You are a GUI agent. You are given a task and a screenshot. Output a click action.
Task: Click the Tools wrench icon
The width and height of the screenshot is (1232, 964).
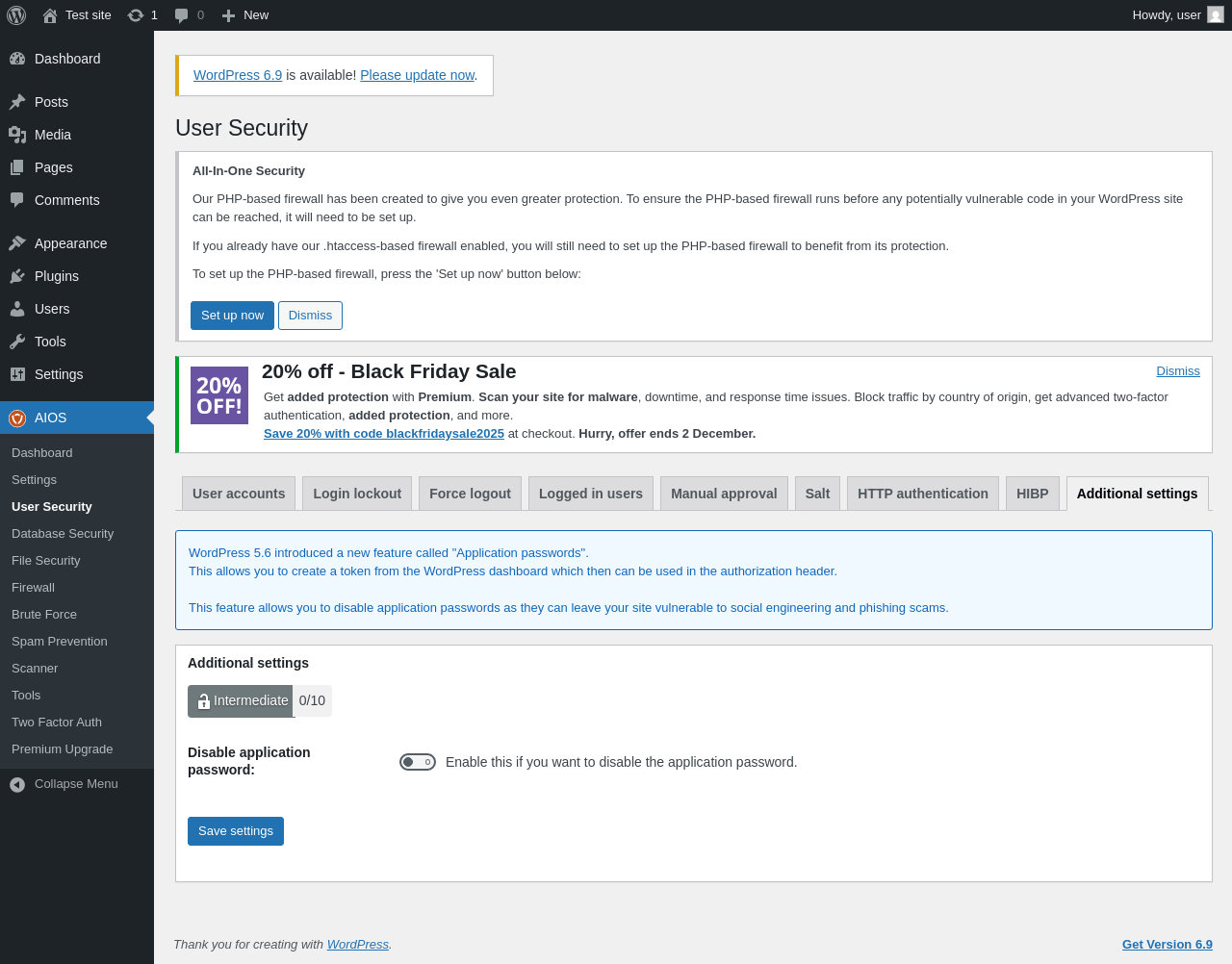pos(17,342)
